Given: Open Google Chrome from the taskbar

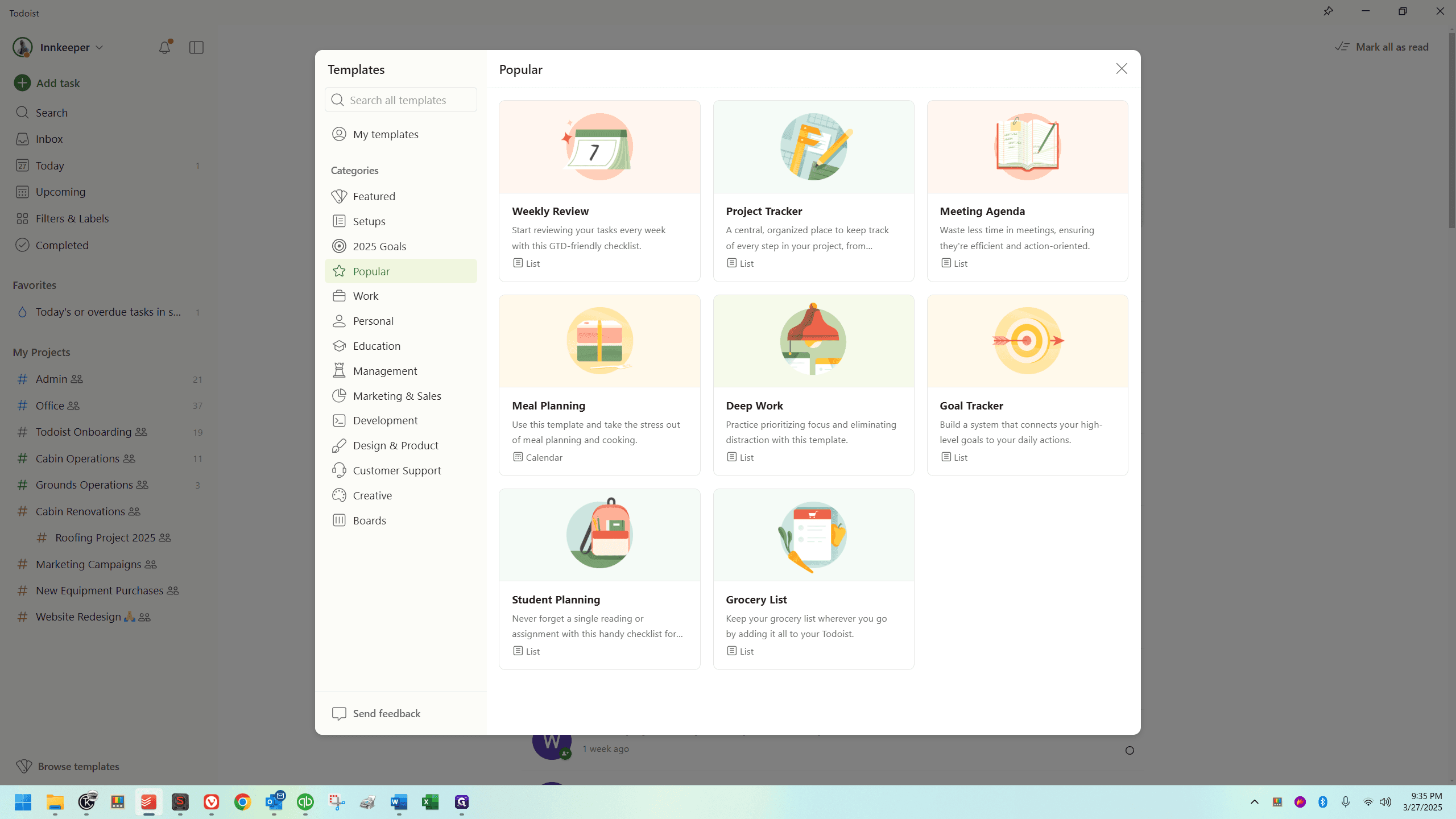Looking at the screenshot, I should click(243, 802).
